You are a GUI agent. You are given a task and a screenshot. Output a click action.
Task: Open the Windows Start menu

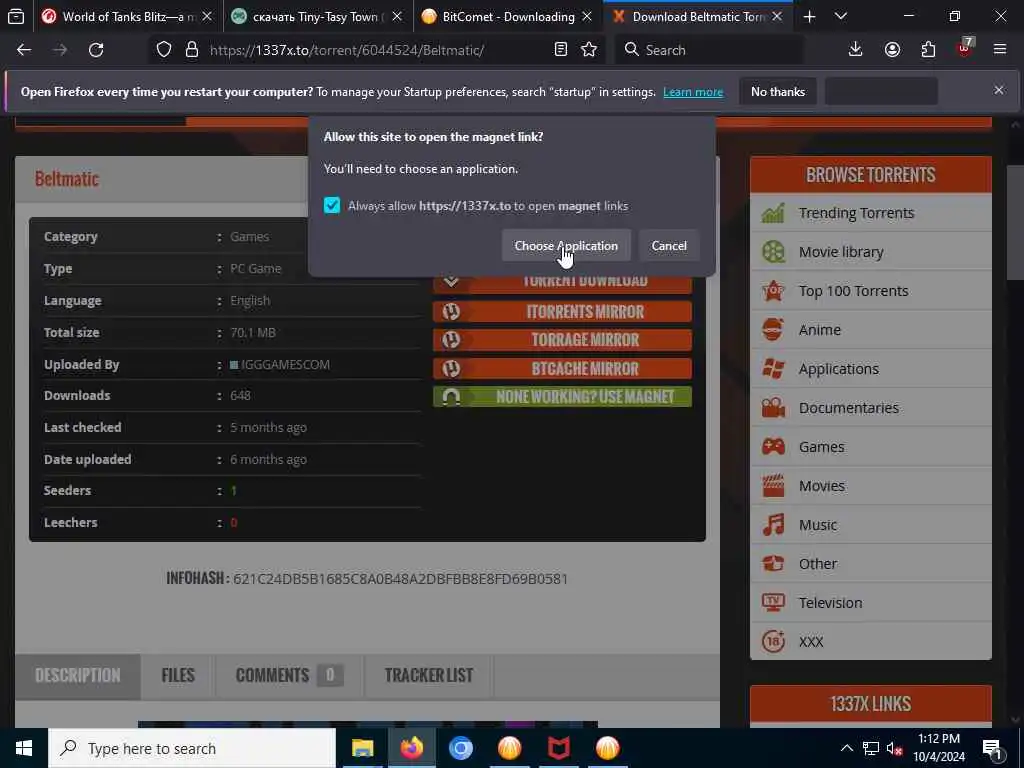24,748
